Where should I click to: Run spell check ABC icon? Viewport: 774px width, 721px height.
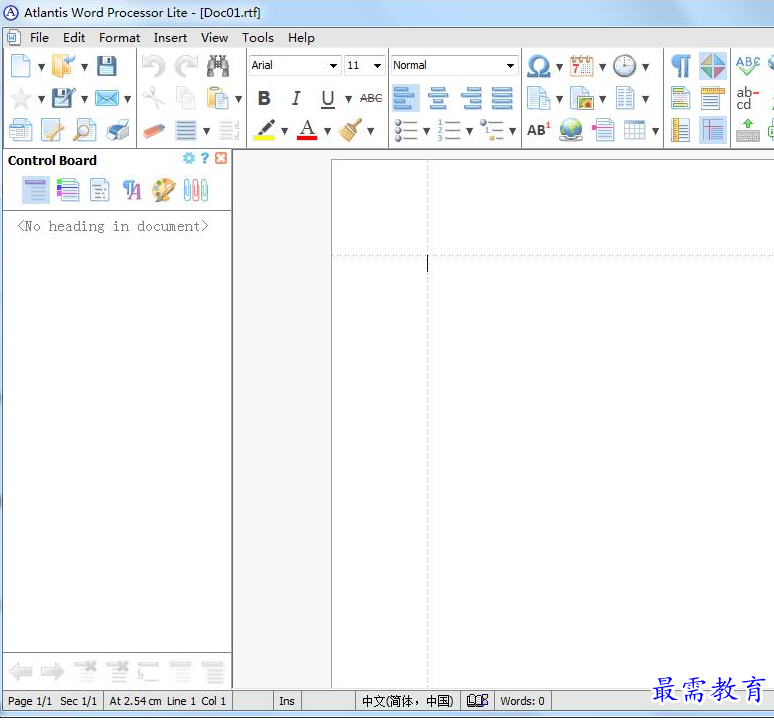coord(747,66)
